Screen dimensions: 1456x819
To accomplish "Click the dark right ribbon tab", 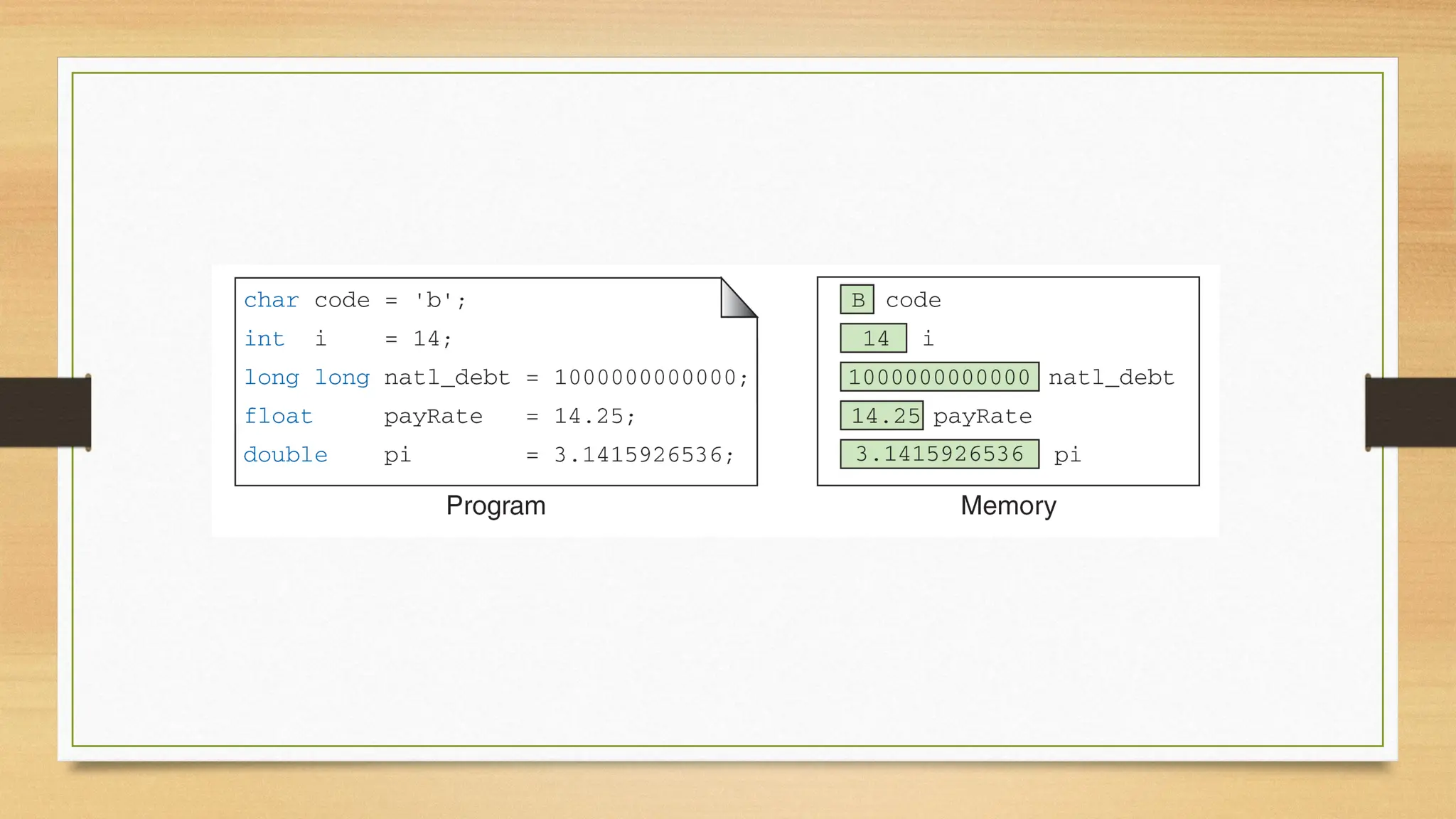I will [1410, 412].
